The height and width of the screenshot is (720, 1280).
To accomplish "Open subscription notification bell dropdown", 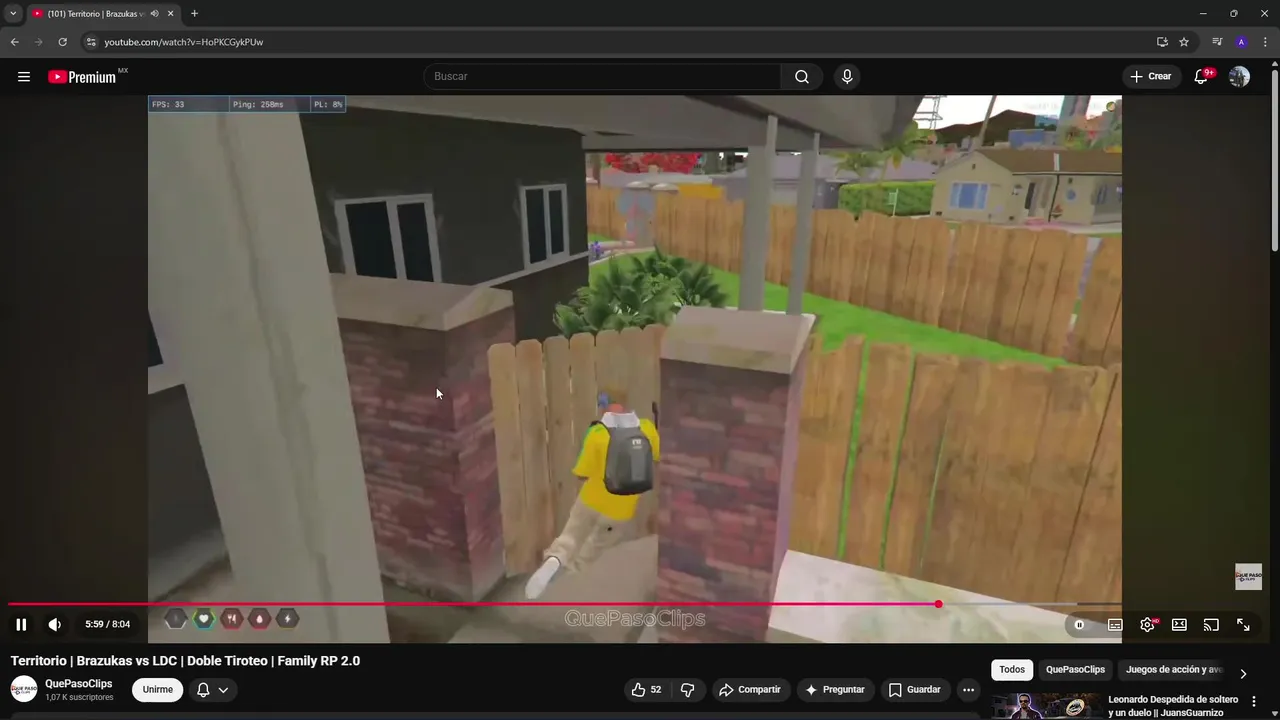I will pyautogui.click(x=212, y=689).
